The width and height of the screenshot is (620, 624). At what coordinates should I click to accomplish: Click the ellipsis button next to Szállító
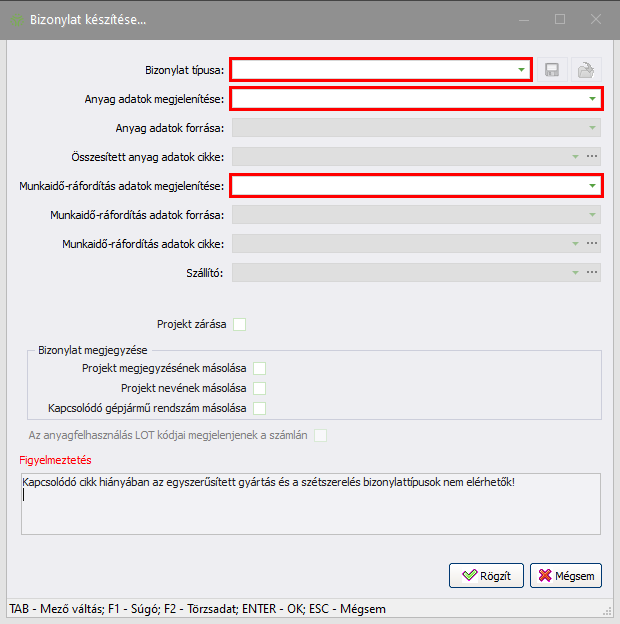(592, 272)
